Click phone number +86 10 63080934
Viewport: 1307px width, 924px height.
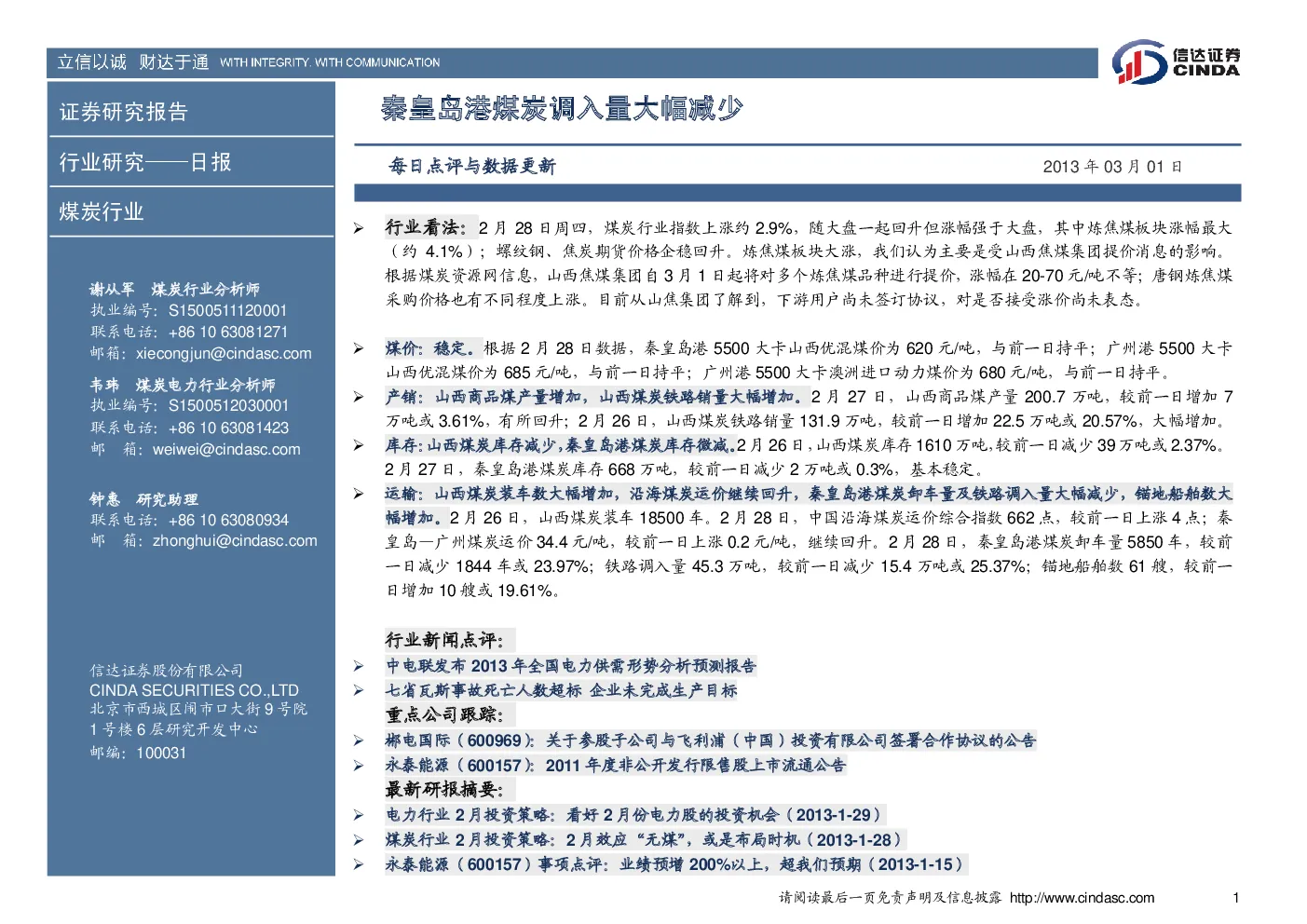[228, 520]
